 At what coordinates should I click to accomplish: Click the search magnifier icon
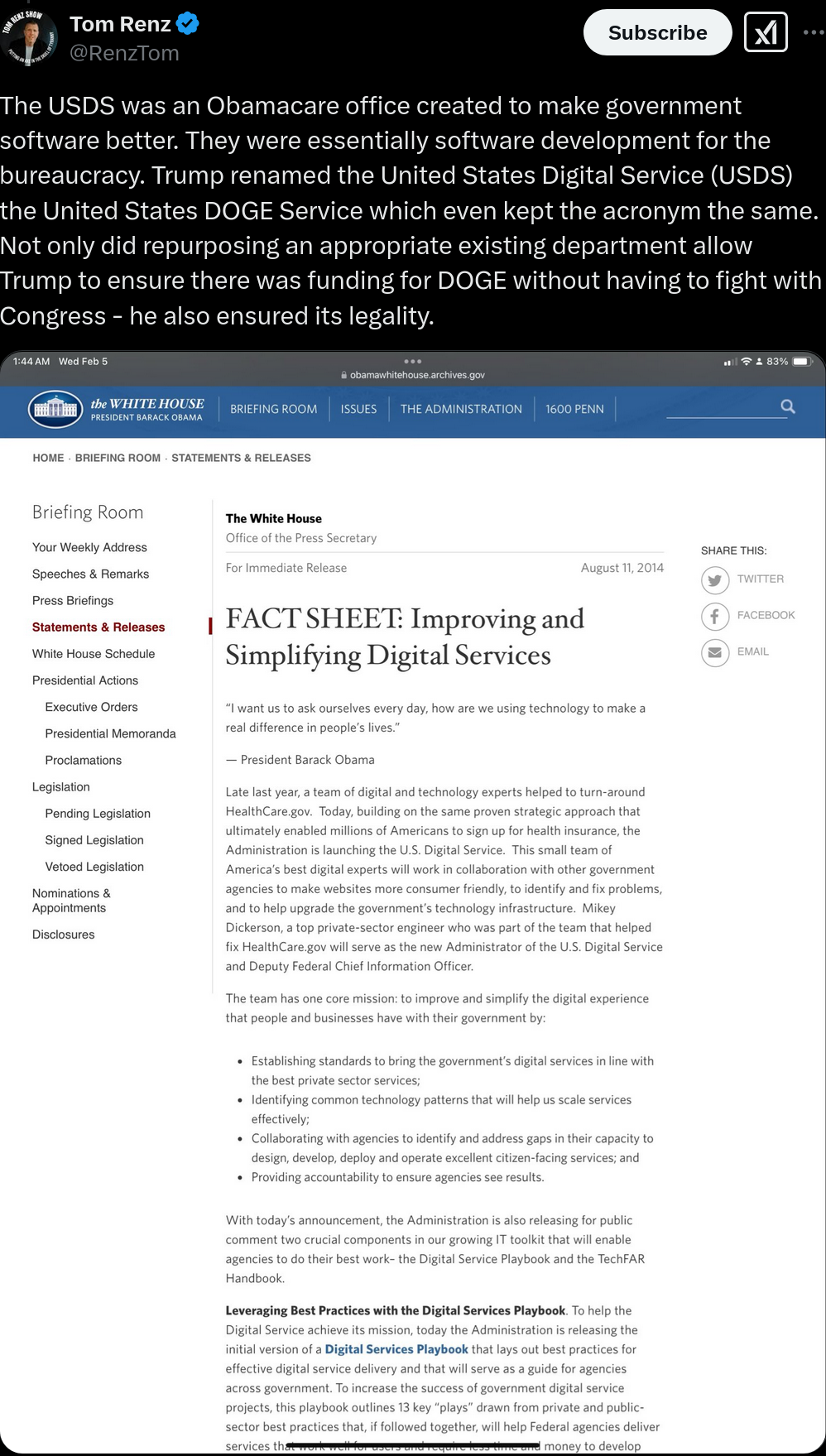pyautogui.click(x=788, y=406)
